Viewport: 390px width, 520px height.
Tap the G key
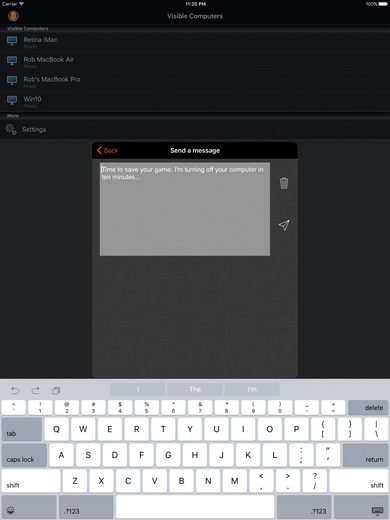tap(168, 455)
